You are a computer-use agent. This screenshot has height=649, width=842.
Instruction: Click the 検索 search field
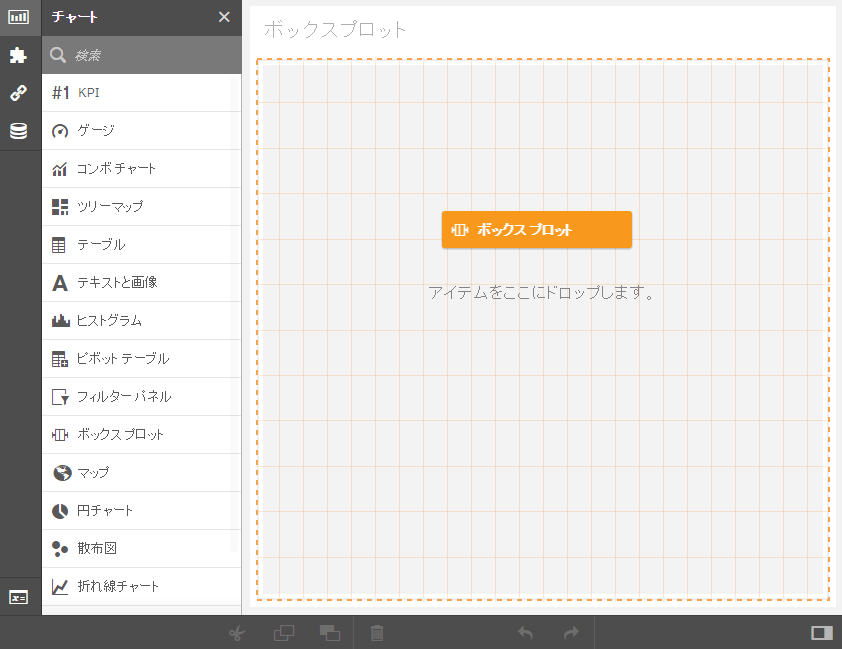pos(142,55)
